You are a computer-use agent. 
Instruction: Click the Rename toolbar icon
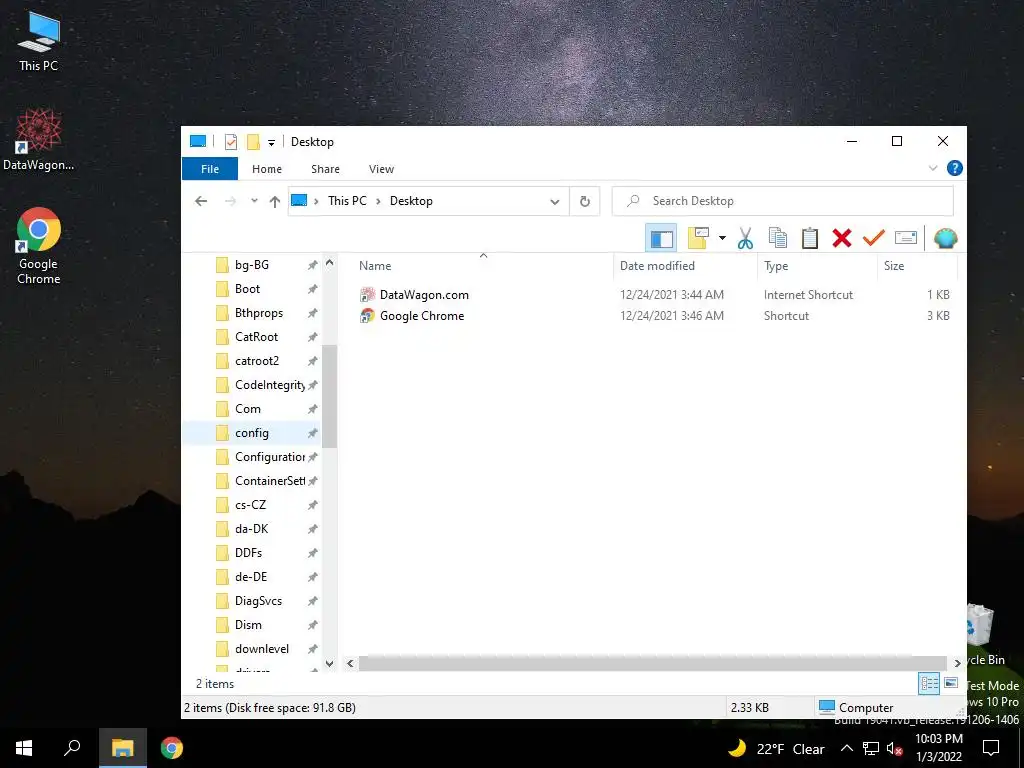[x=906, y=238]
